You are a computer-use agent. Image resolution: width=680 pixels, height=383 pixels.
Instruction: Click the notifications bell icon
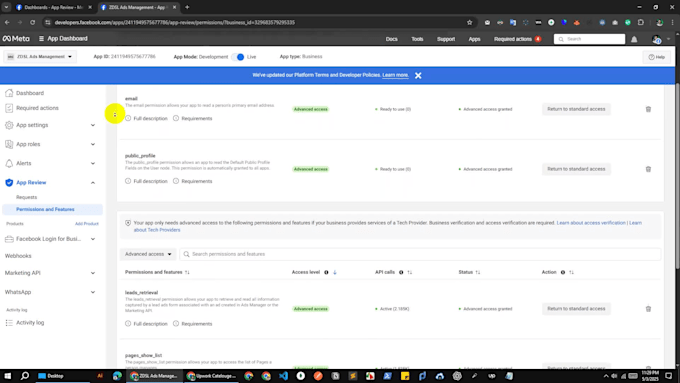(634, 39)
